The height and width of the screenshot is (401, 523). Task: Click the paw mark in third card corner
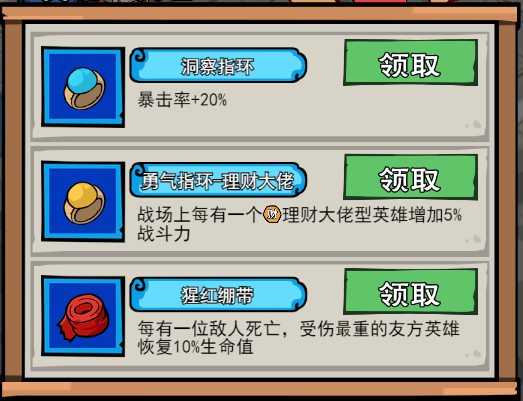[x=474, y=353]
